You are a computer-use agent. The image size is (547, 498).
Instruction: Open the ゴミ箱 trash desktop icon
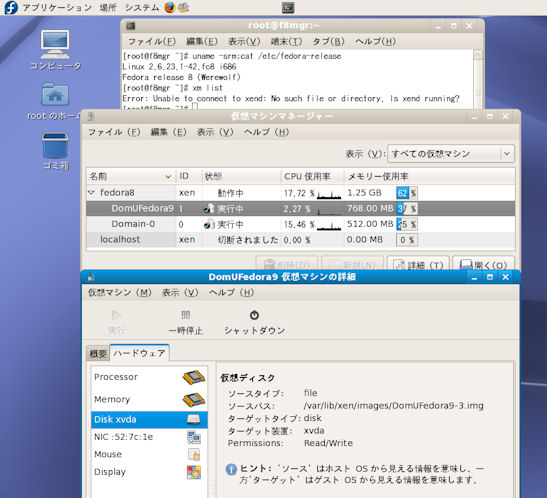click(x=55, y=151)
